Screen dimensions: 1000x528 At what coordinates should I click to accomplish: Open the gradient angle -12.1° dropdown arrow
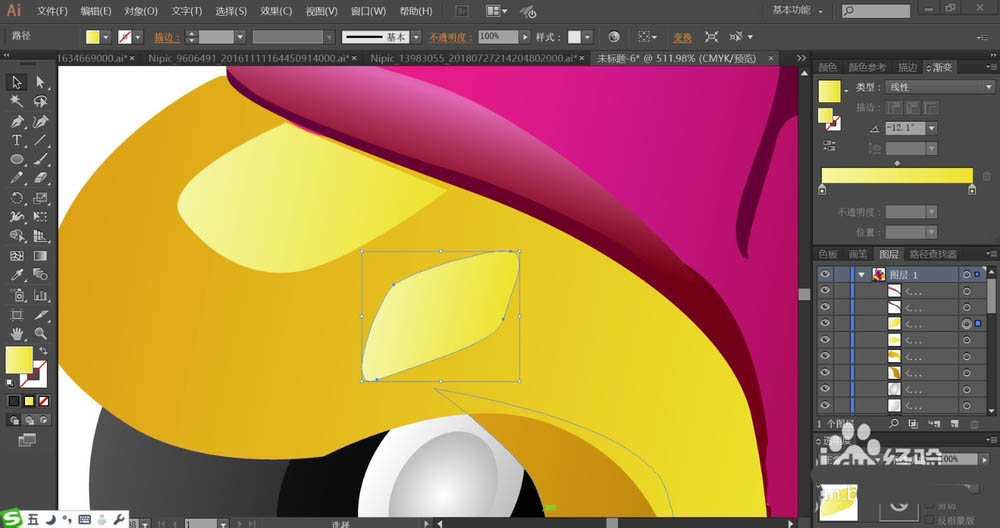(932, 128)
